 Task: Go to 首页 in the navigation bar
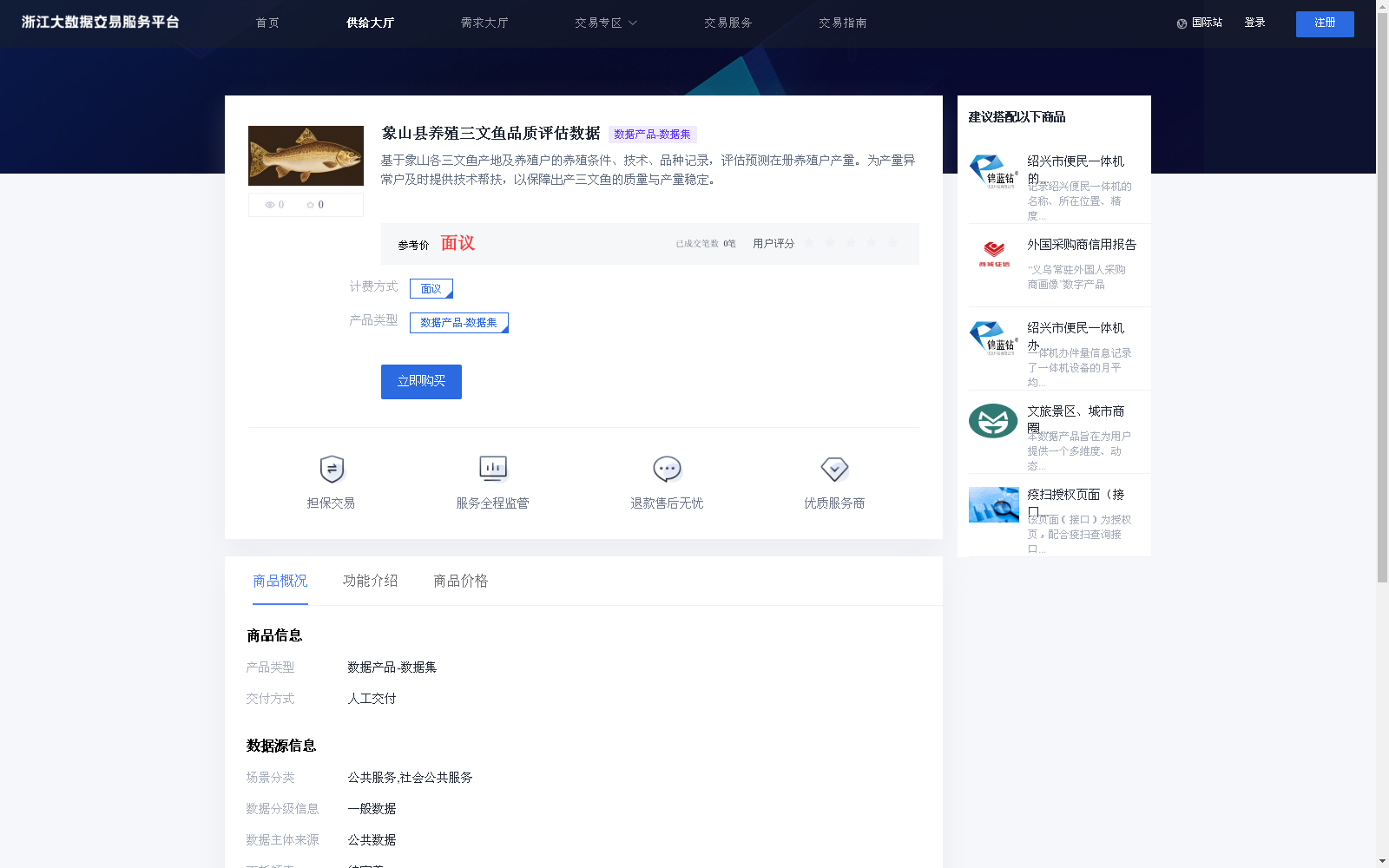pyautogui.click(x=267, y=23)
